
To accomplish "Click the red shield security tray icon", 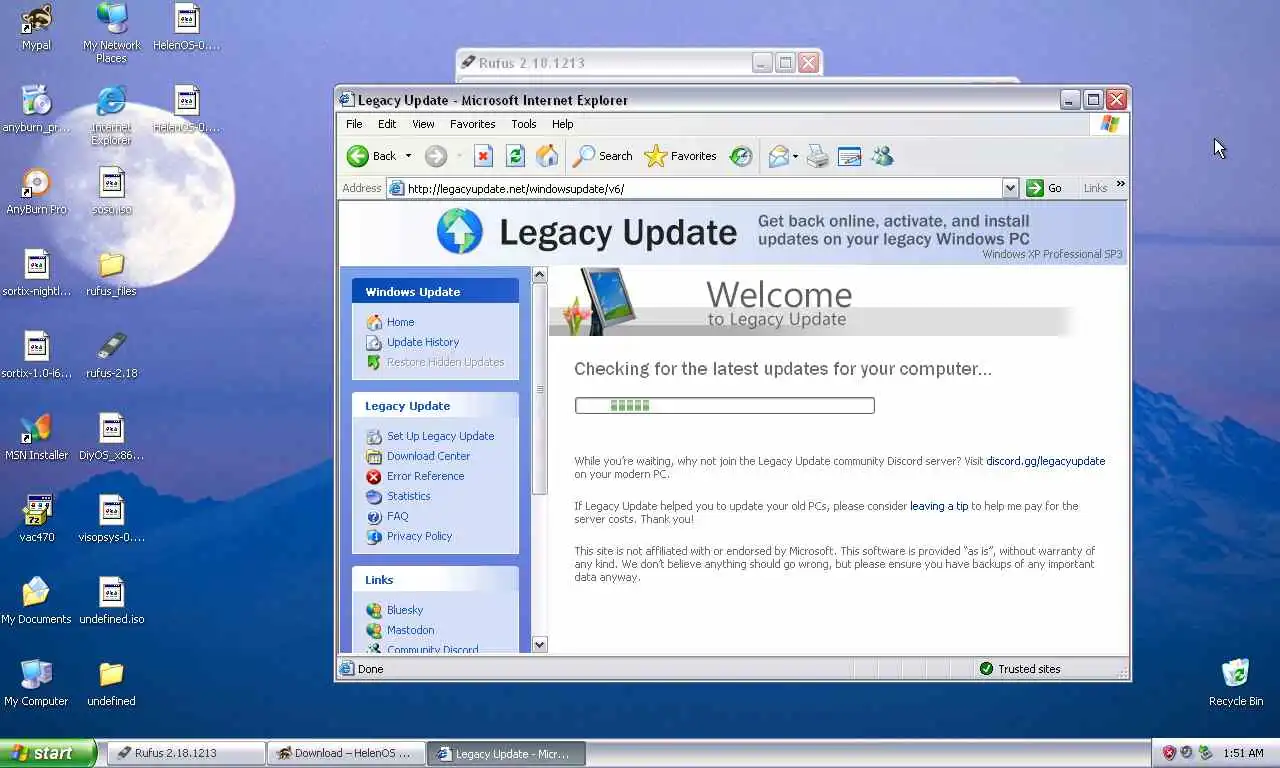I will point(1168,753).
